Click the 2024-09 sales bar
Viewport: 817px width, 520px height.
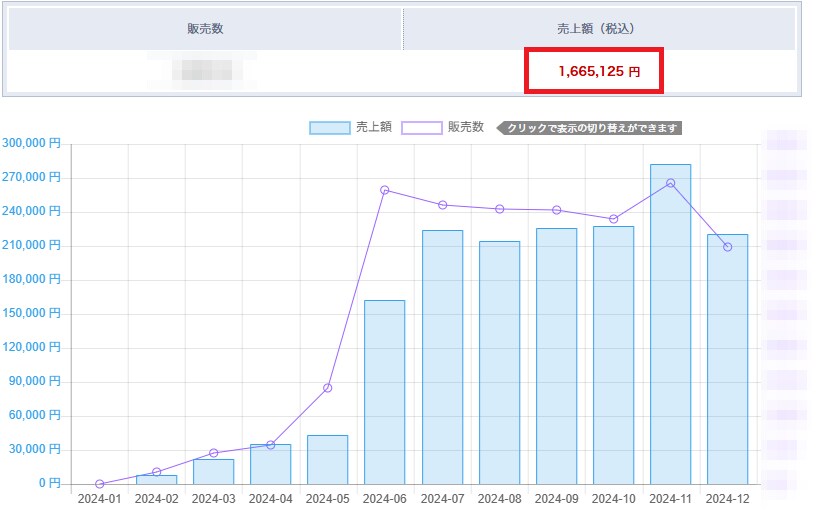tap(556, 356)
